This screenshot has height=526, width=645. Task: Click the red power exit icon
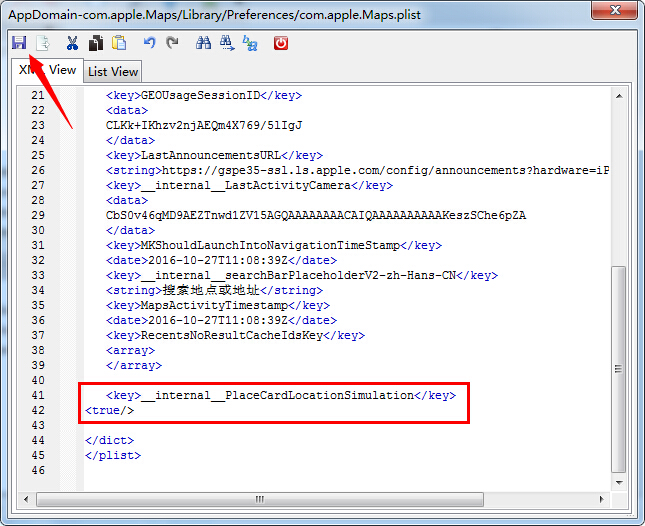[x=281, y=43]
